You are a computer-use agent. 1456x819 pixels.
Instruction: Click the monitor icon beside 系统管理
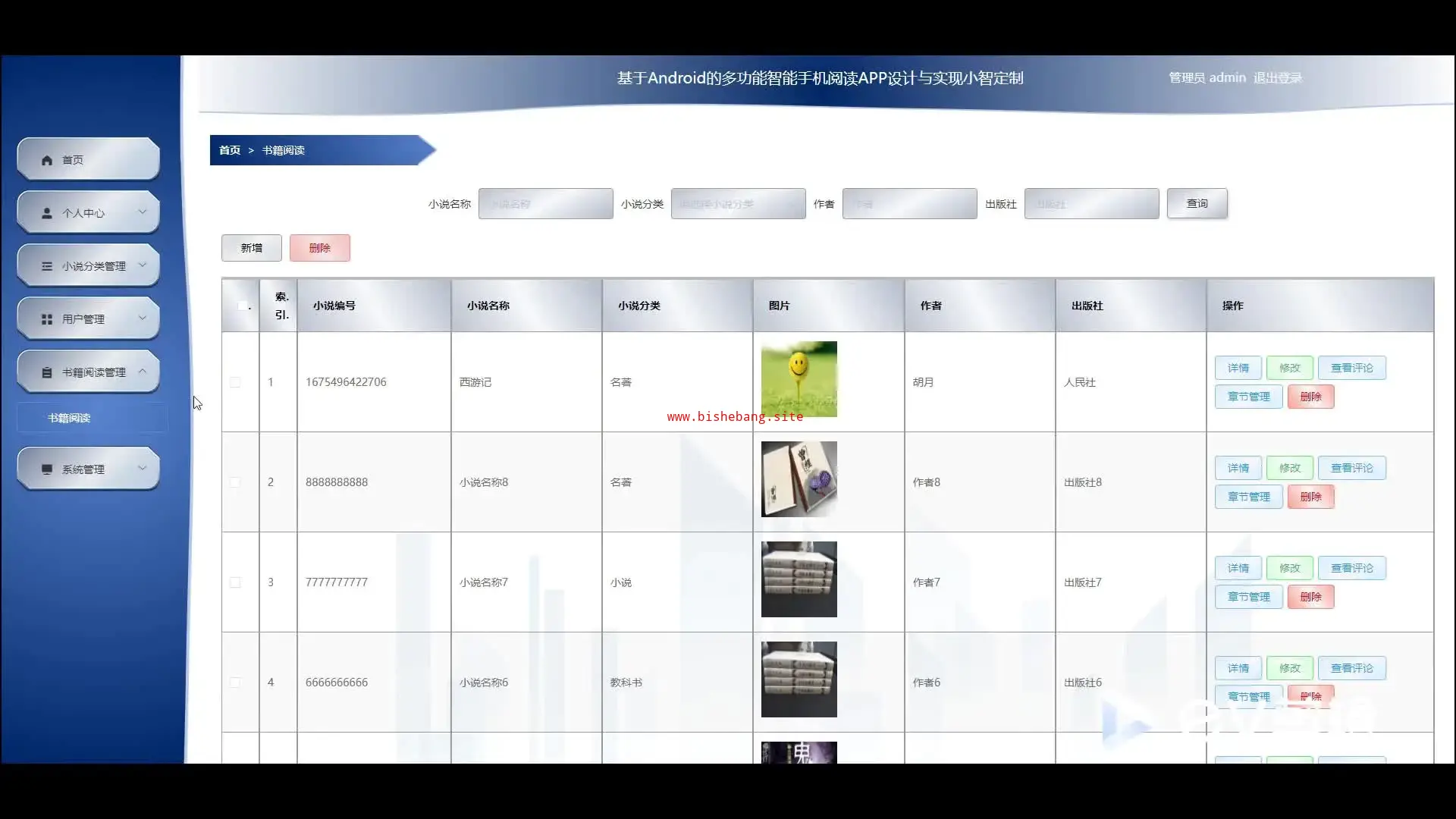pos(47,469)
